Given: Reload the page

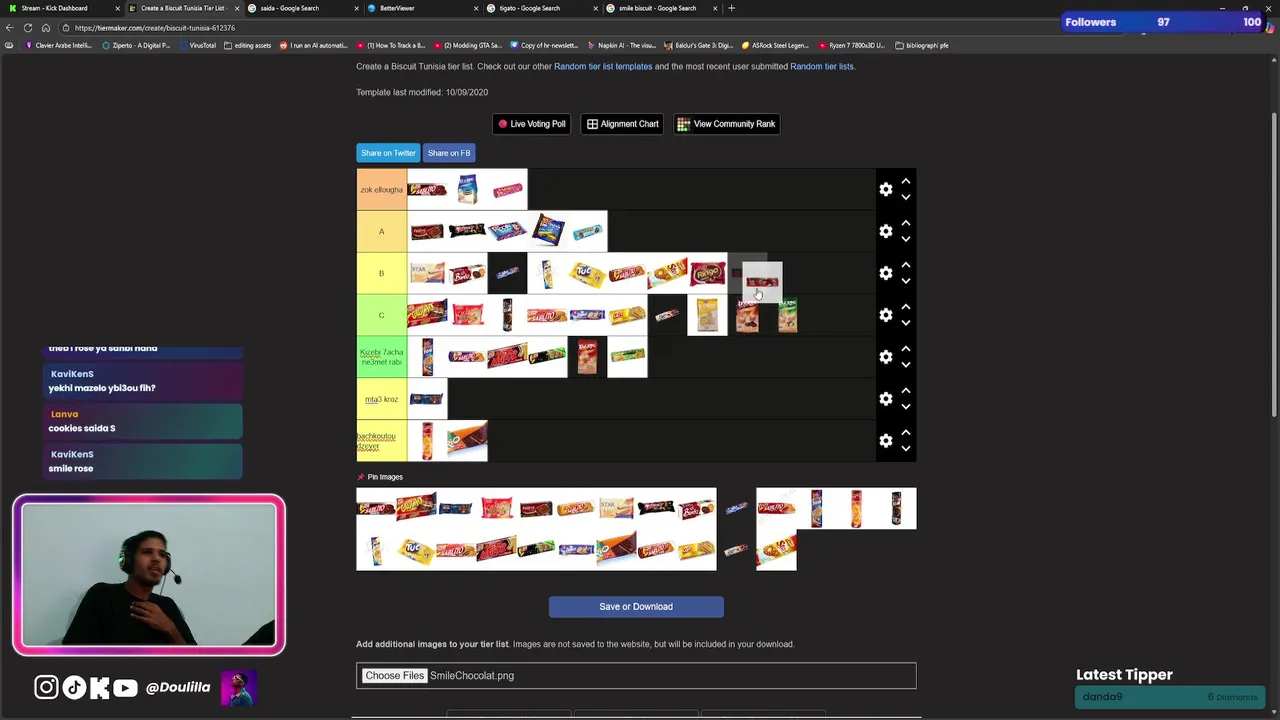Looking at the screenshot, I should pos(28,28).
